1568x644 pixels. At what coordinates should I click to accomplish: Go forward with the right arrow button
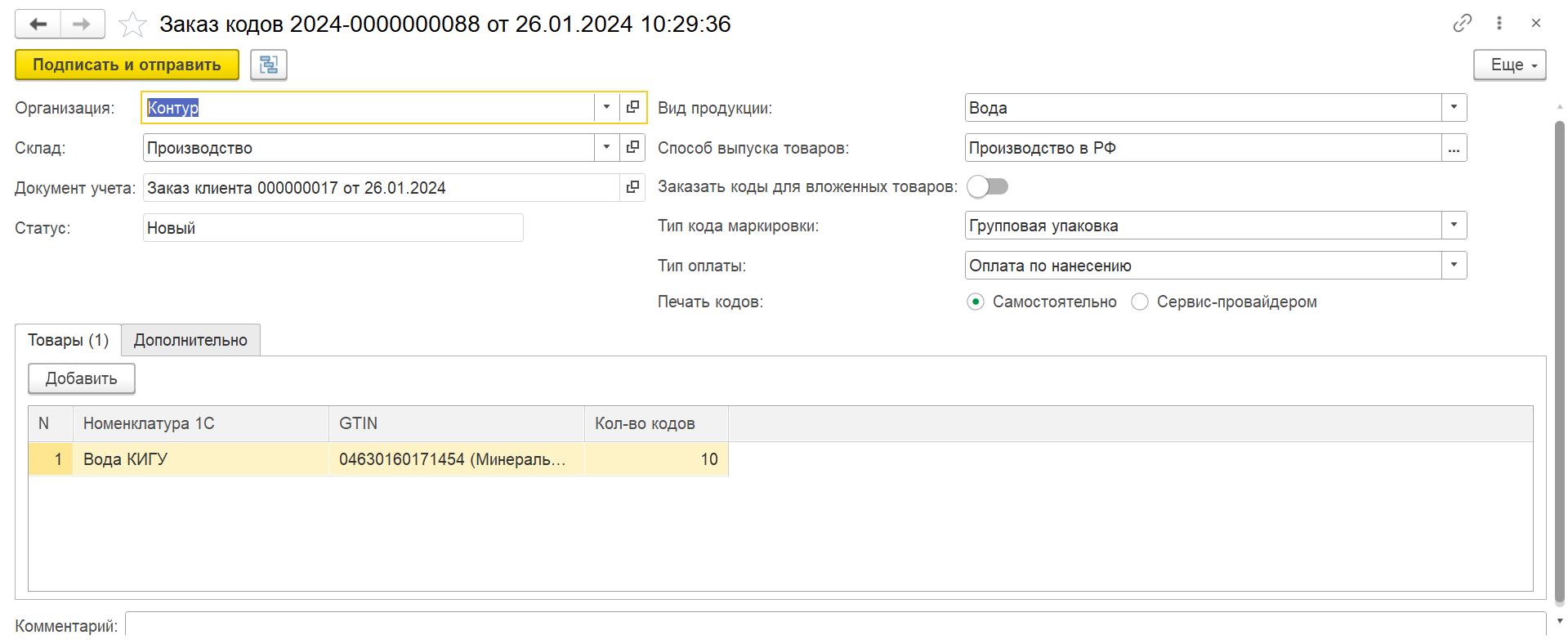coord(82,24)
